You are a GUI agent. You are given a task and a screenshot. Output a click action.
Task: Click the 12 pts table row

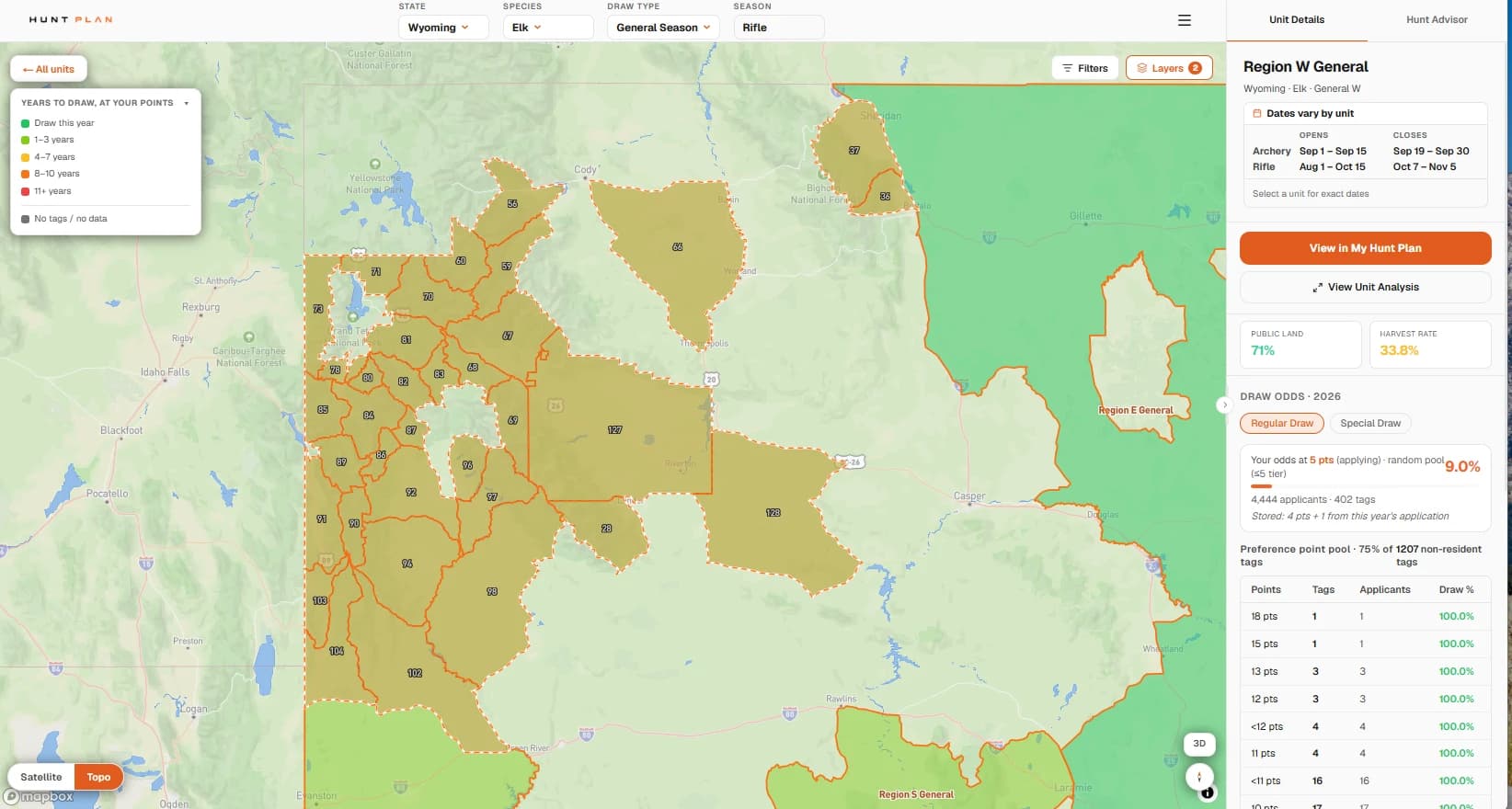[1365, 699]
